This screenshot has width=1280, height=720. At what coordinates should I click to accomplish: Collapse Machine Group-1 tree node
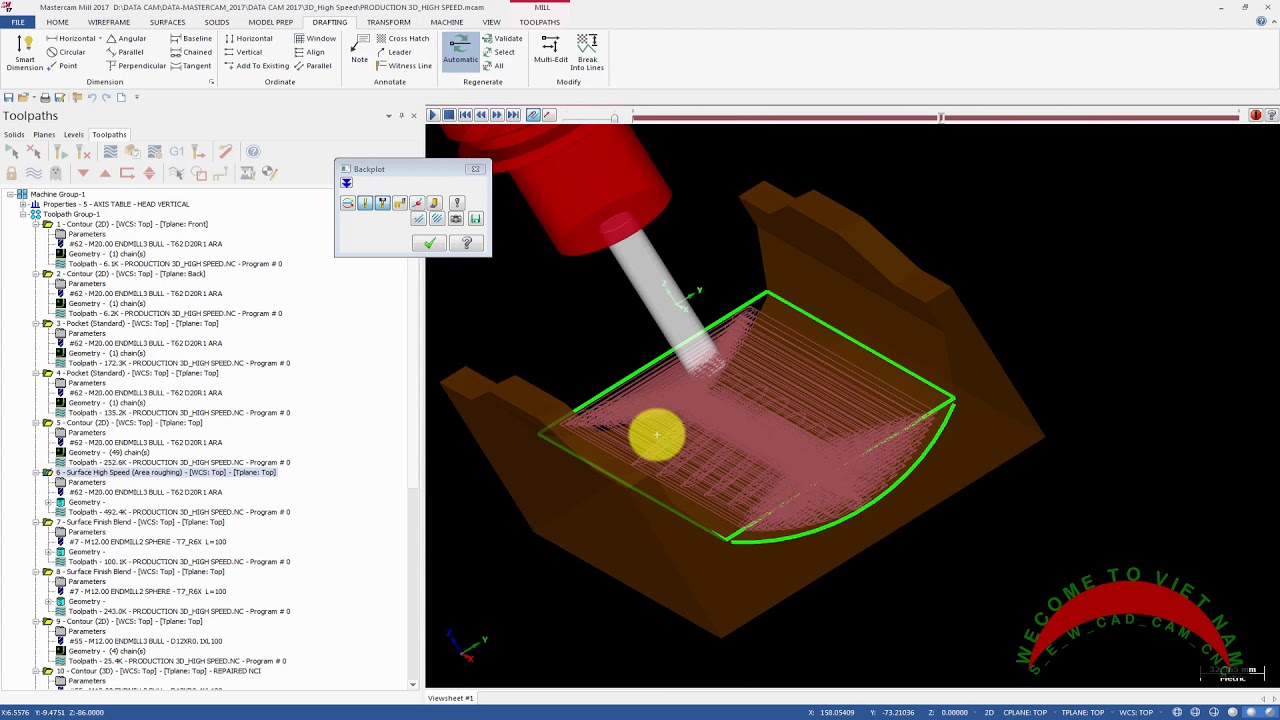[x=9, y=194]
